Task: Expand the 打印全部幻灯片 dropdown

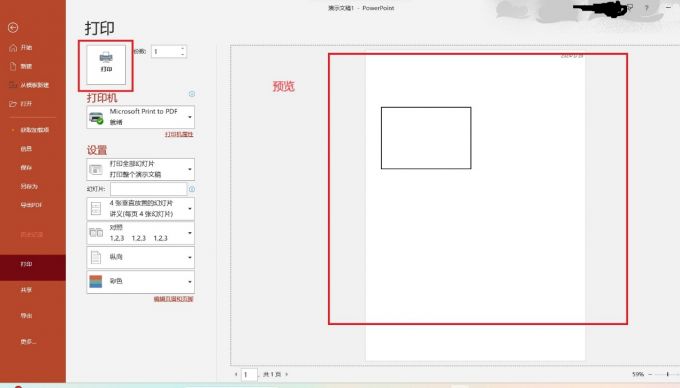Action: [141, 169]
